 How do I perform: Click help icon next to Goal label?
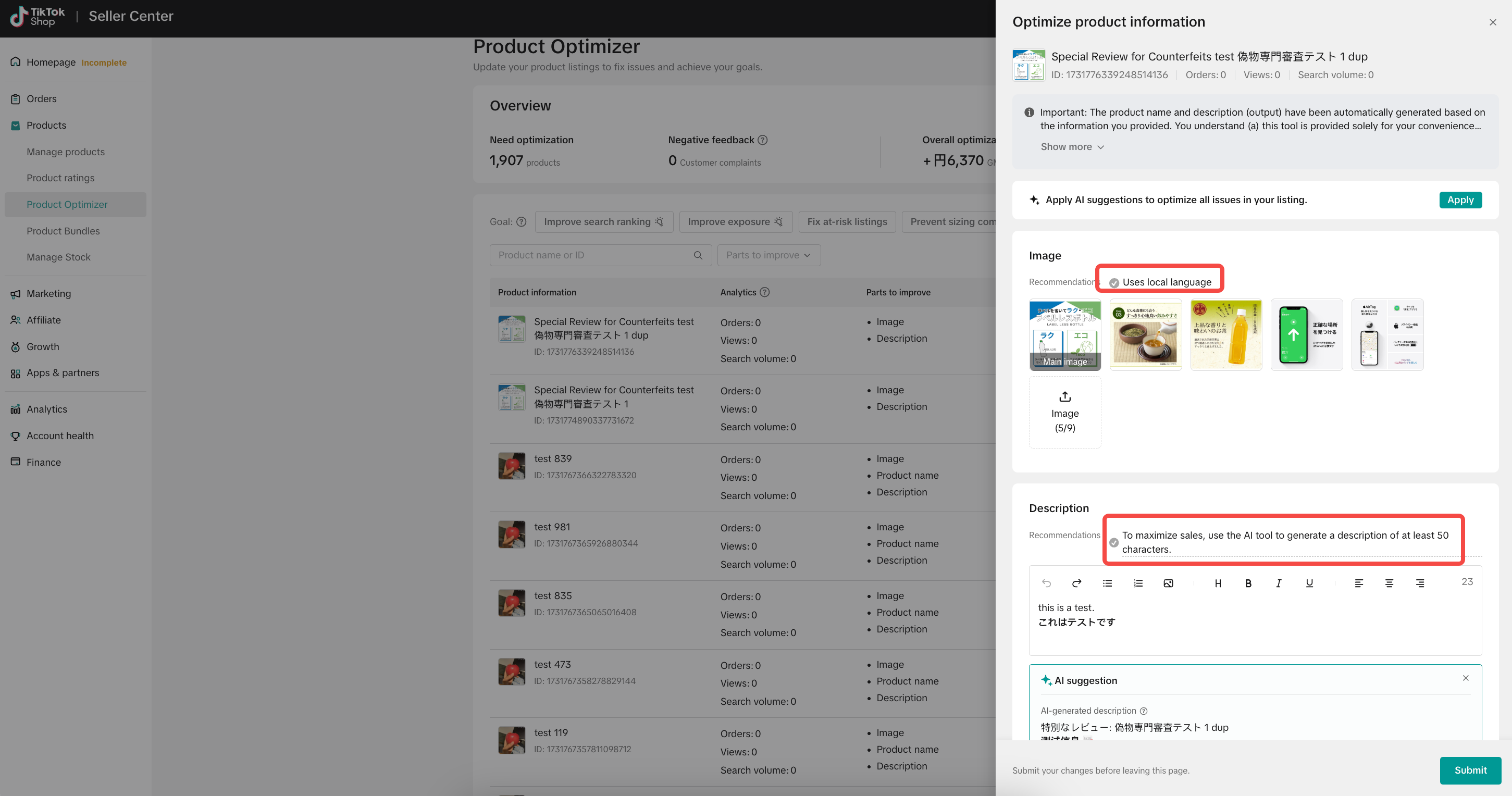click(x=521, y=222)
